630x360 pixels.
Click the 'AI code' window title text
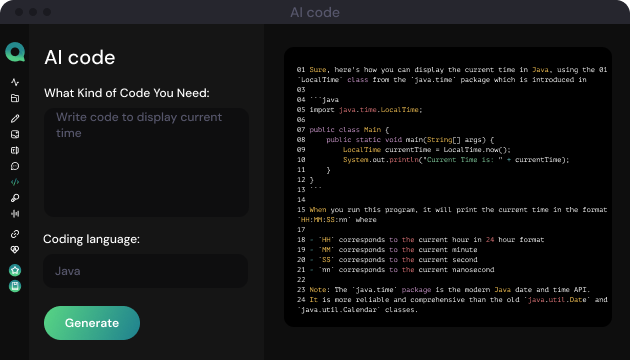click(315, 12)
